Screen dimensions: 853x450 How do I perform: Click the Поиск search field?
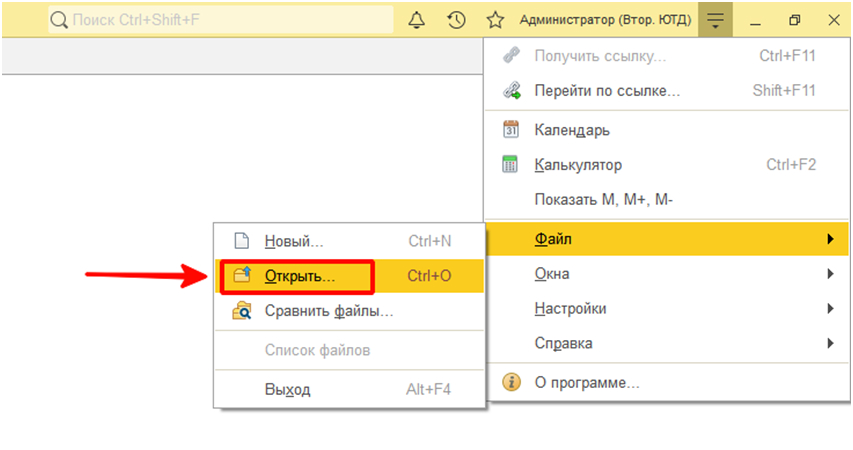220,20
